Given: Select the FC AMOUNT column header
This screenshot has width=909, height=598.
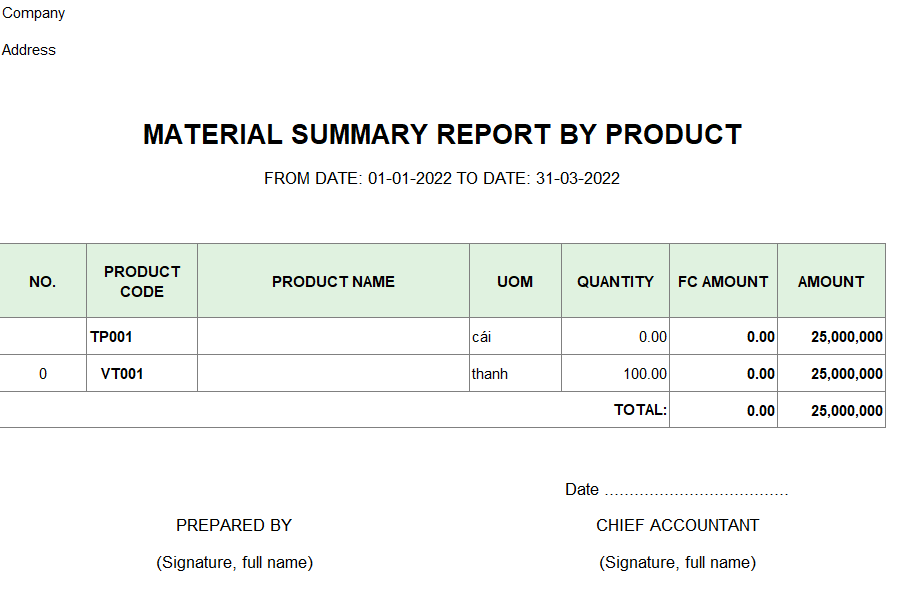Looking at the screenshot, I should pyautogui.click(x=723, y=281).
